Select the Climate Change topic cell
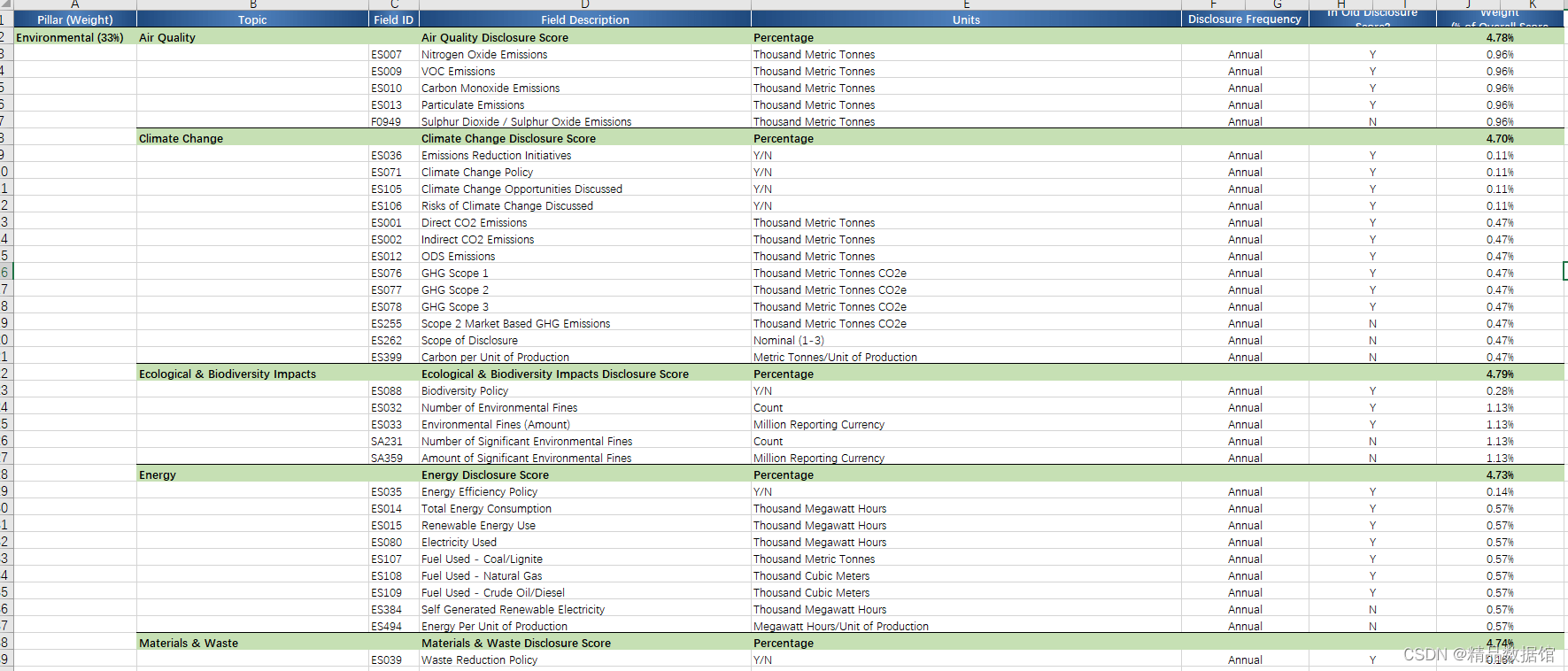The height and width of the screenshot is (671, 1568). point(252,138)
